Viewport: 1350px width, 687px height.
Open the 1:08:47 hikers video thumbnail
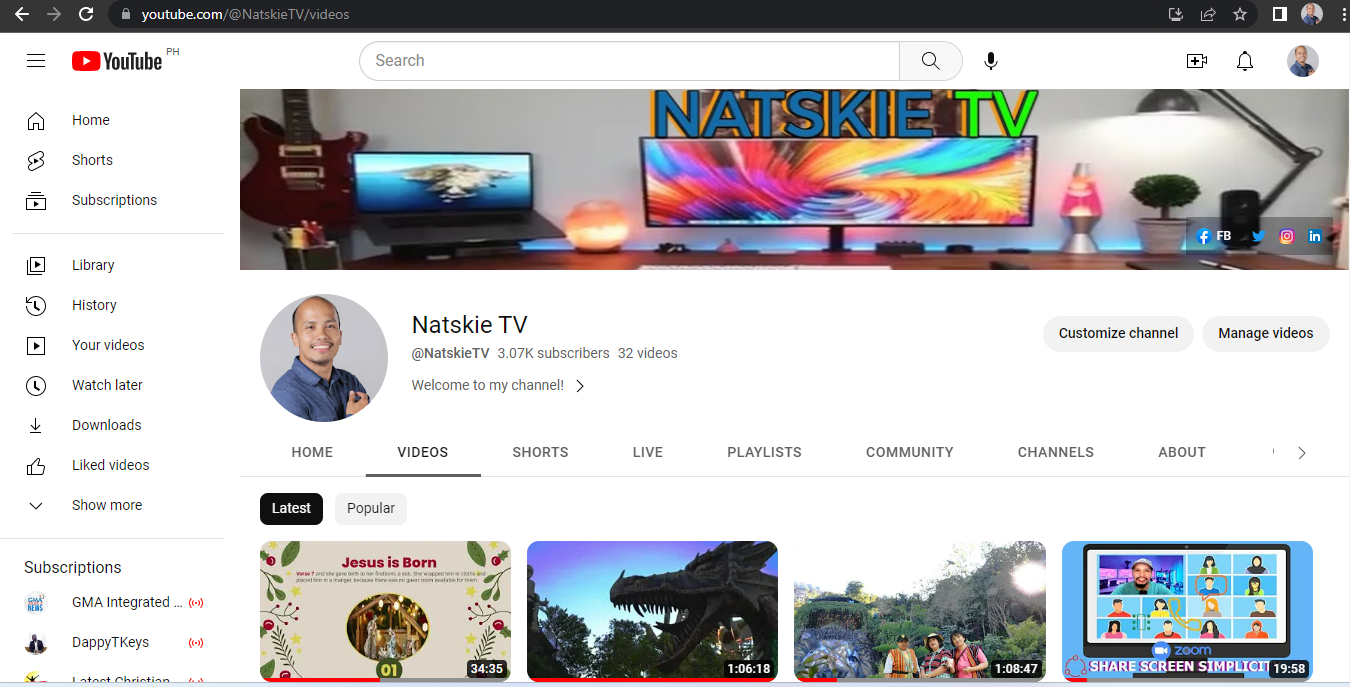(920, 611)
